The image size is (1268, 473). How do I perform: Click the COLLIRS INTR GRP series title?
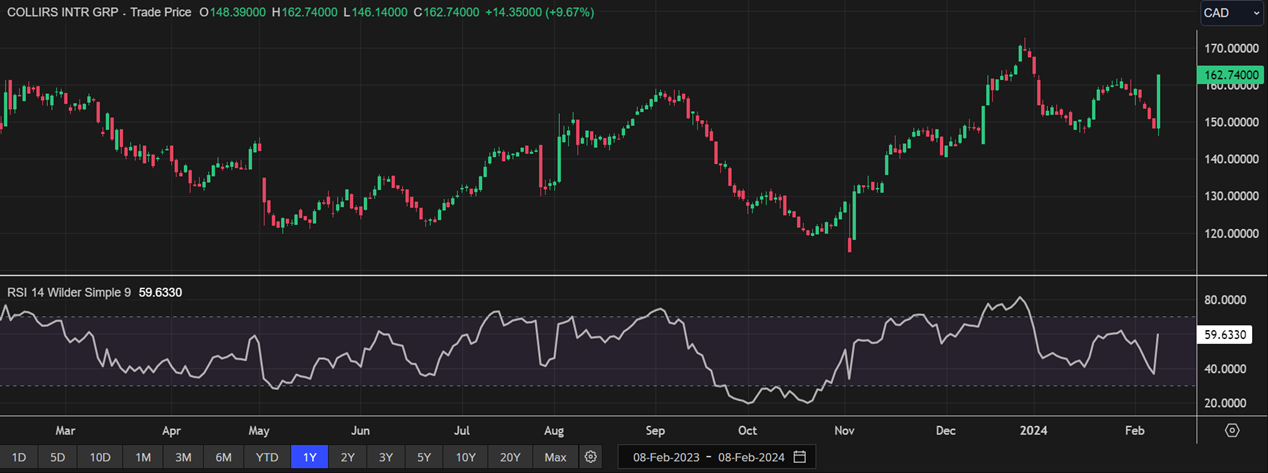pyautogui.click(x=98, y=13)
